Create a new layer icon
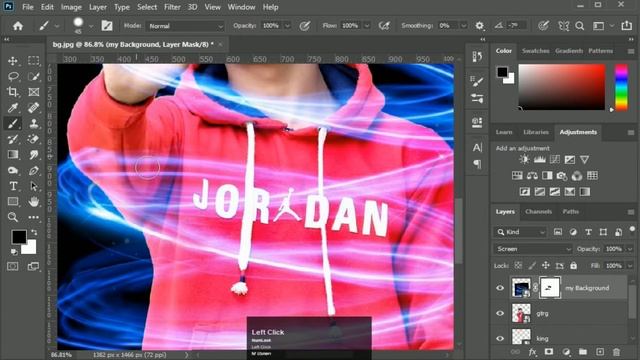 600,351
